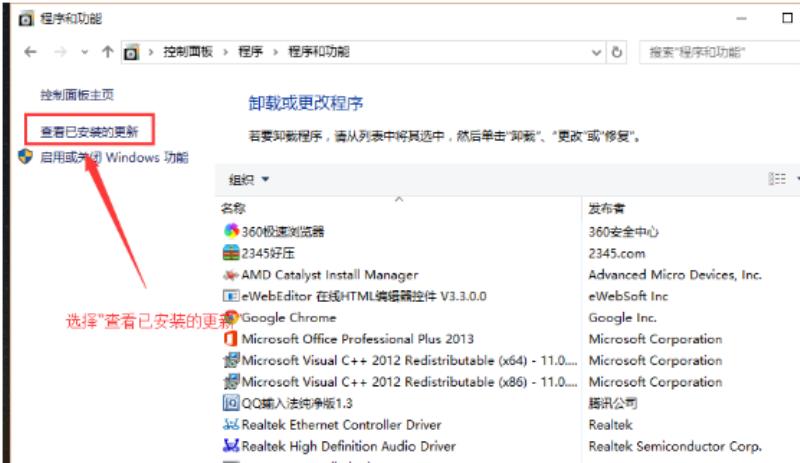The image size is (800, 463).
Task: Click publisher Realtek Semiconductor Corp.
Action: click(675, 446)
